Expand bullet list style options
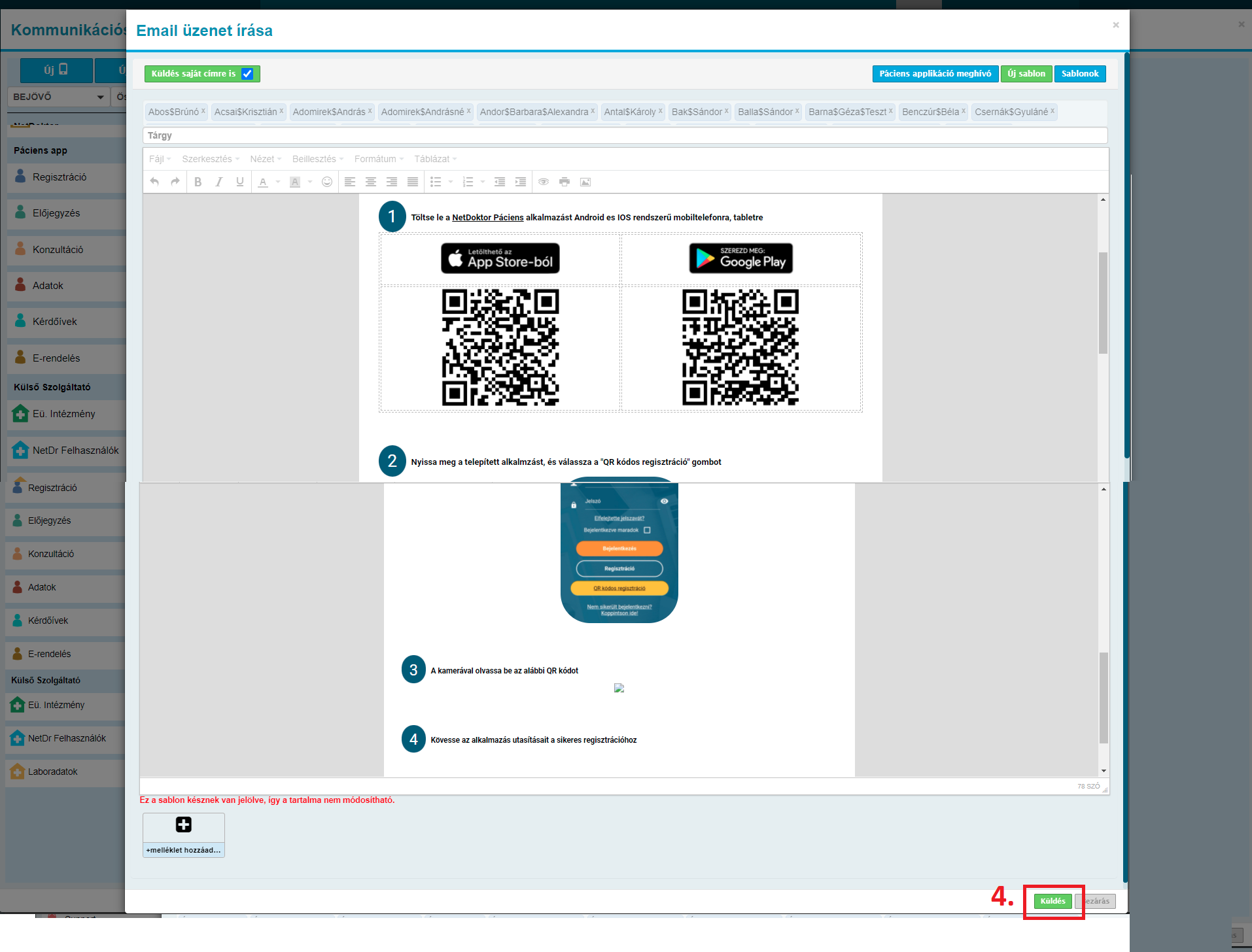Viewport: 1252px width, 952px height. pyautogui.click(x=451, y=182)
